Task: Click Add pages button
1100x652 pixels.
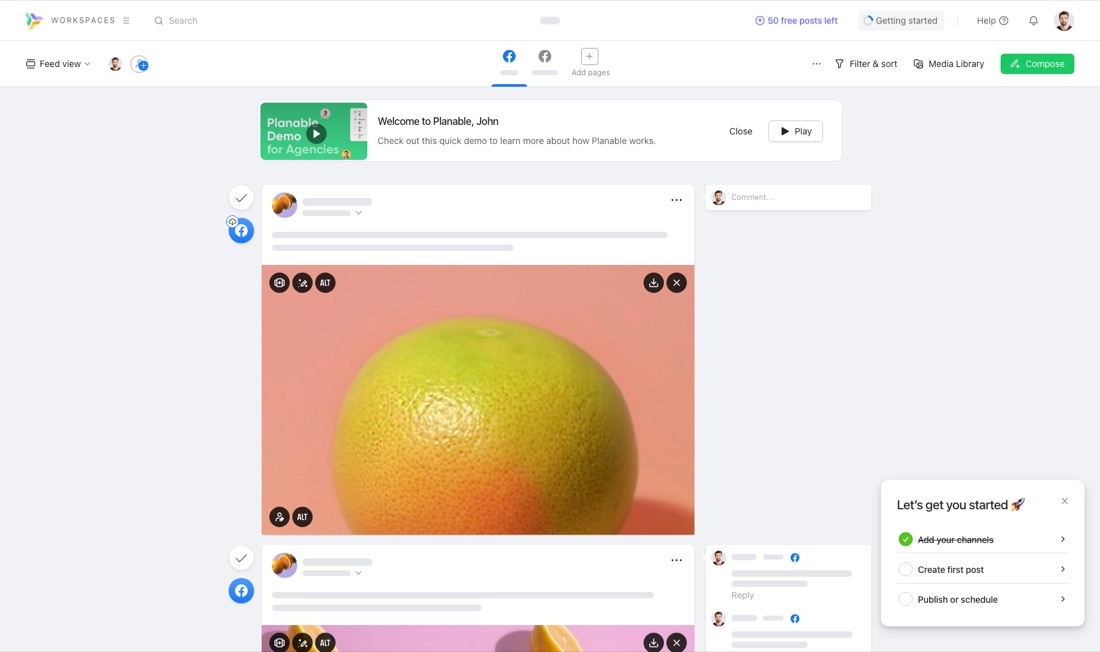Action: coord(590,62)
